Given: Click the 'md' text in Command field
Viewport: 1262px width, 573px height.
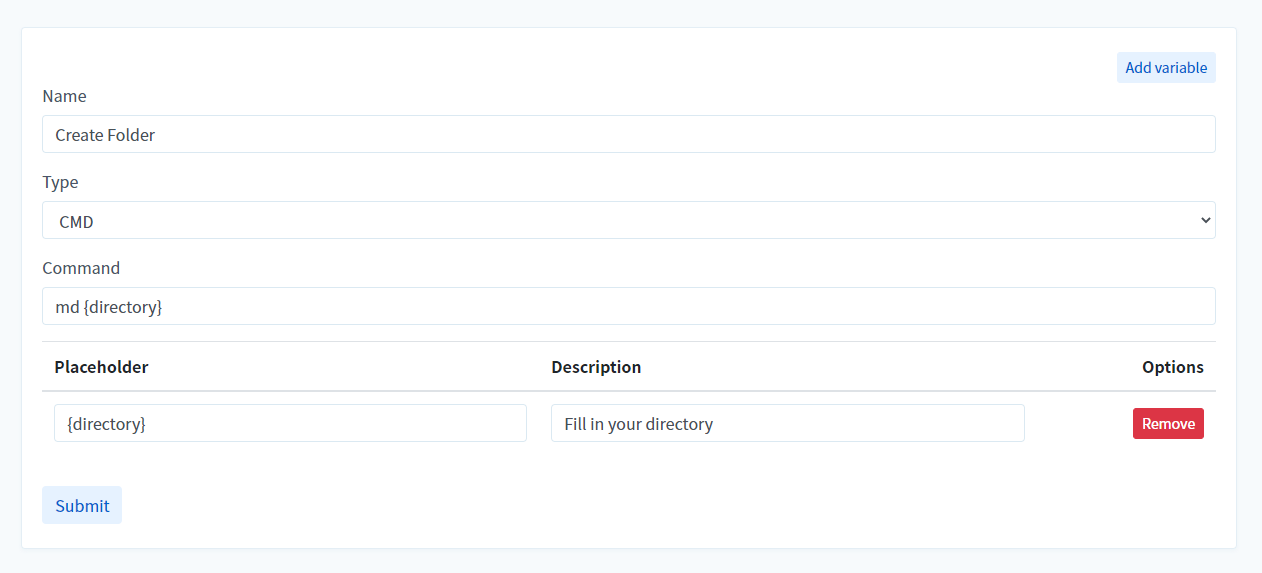Looking at the screenshot, I should (67, 307).
